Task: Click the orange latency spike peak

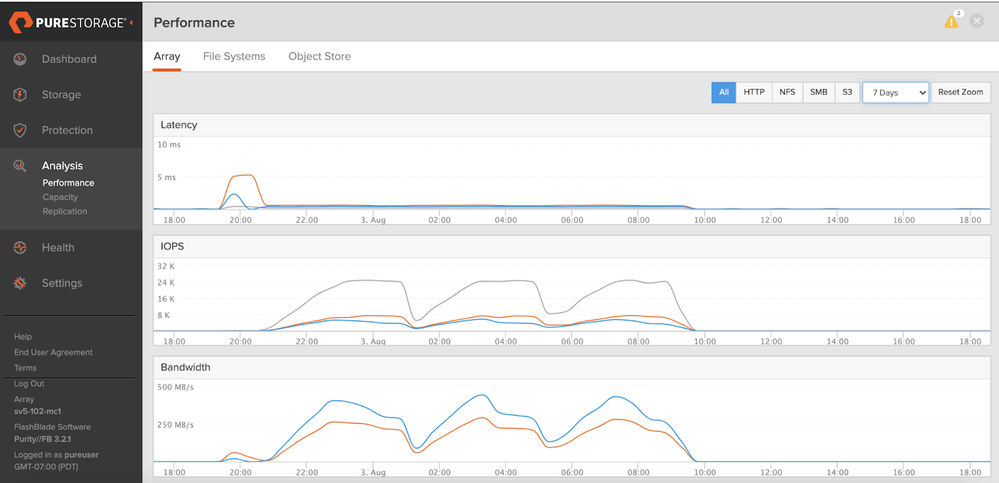Action: pyautogui.click(x=243, y=175)
